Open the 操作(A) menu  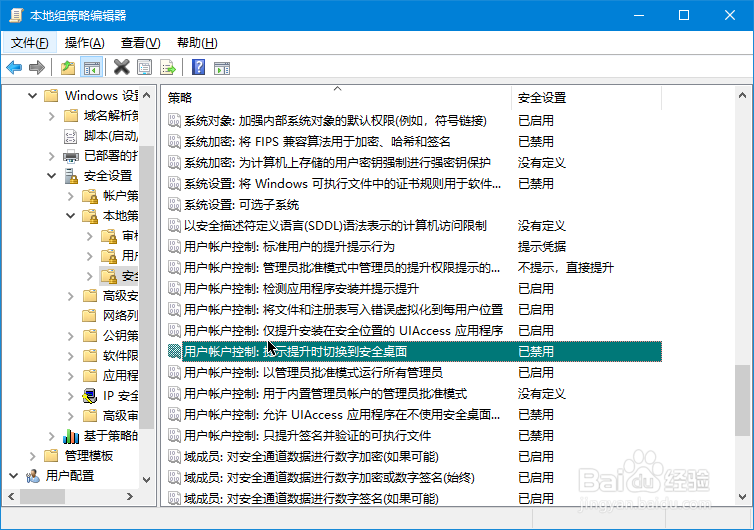[84, 43]
